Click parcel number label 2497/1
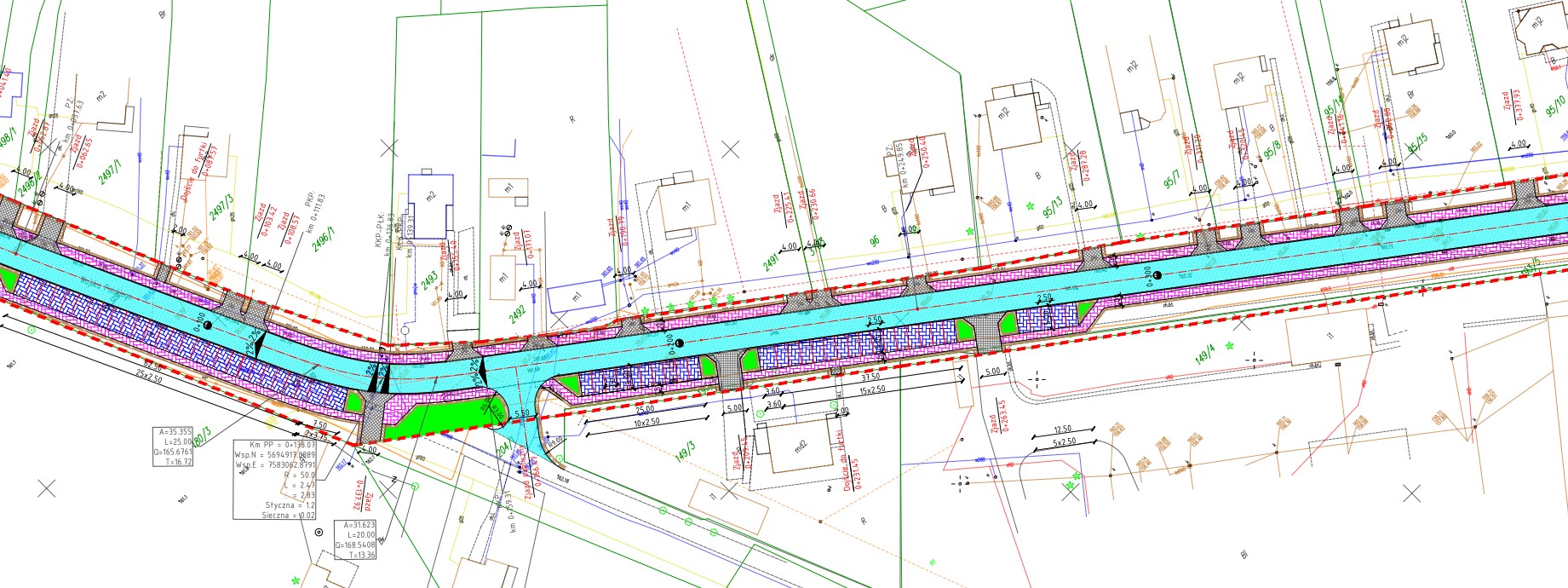 [110, 171]
